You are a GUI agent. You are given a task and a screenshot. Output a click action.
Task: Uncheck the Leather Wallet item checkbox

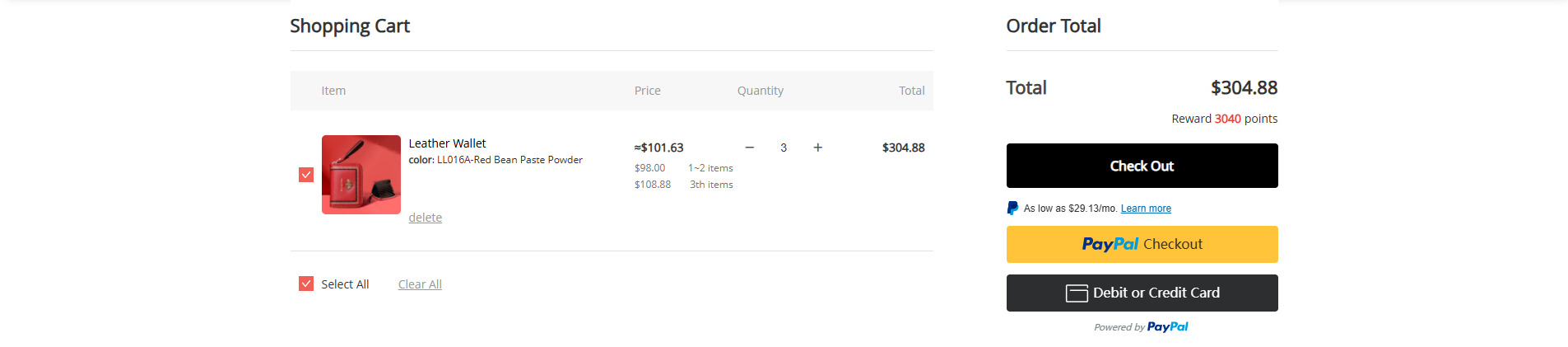coord(306,175)
